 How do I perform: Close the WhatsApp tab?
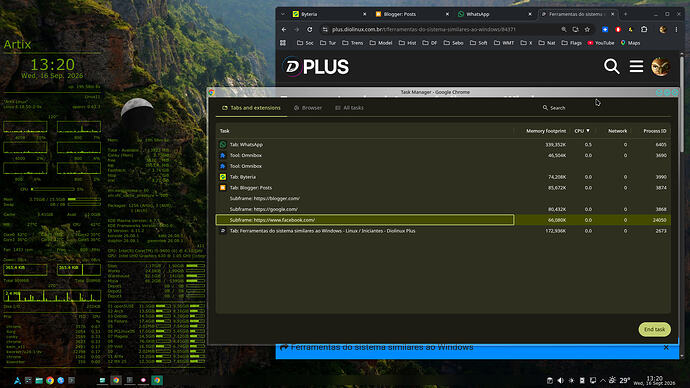[x=530, y=14]
